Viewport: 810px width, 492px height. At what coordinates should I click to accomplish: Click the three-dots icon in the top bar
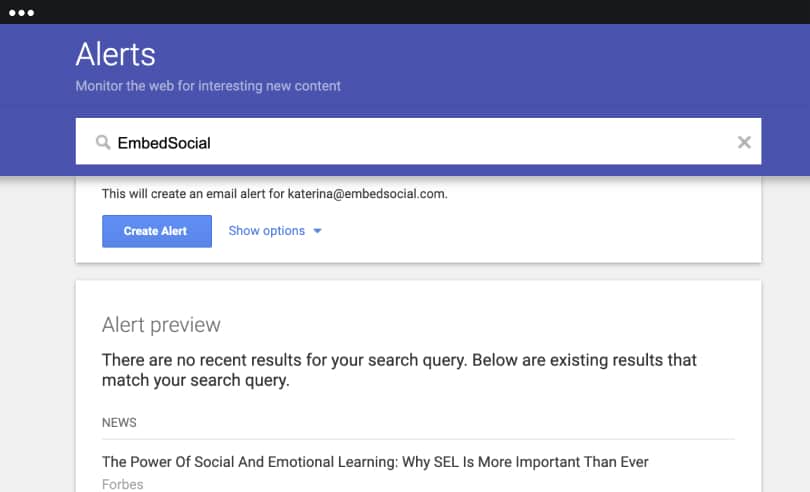tap(22, 13)
